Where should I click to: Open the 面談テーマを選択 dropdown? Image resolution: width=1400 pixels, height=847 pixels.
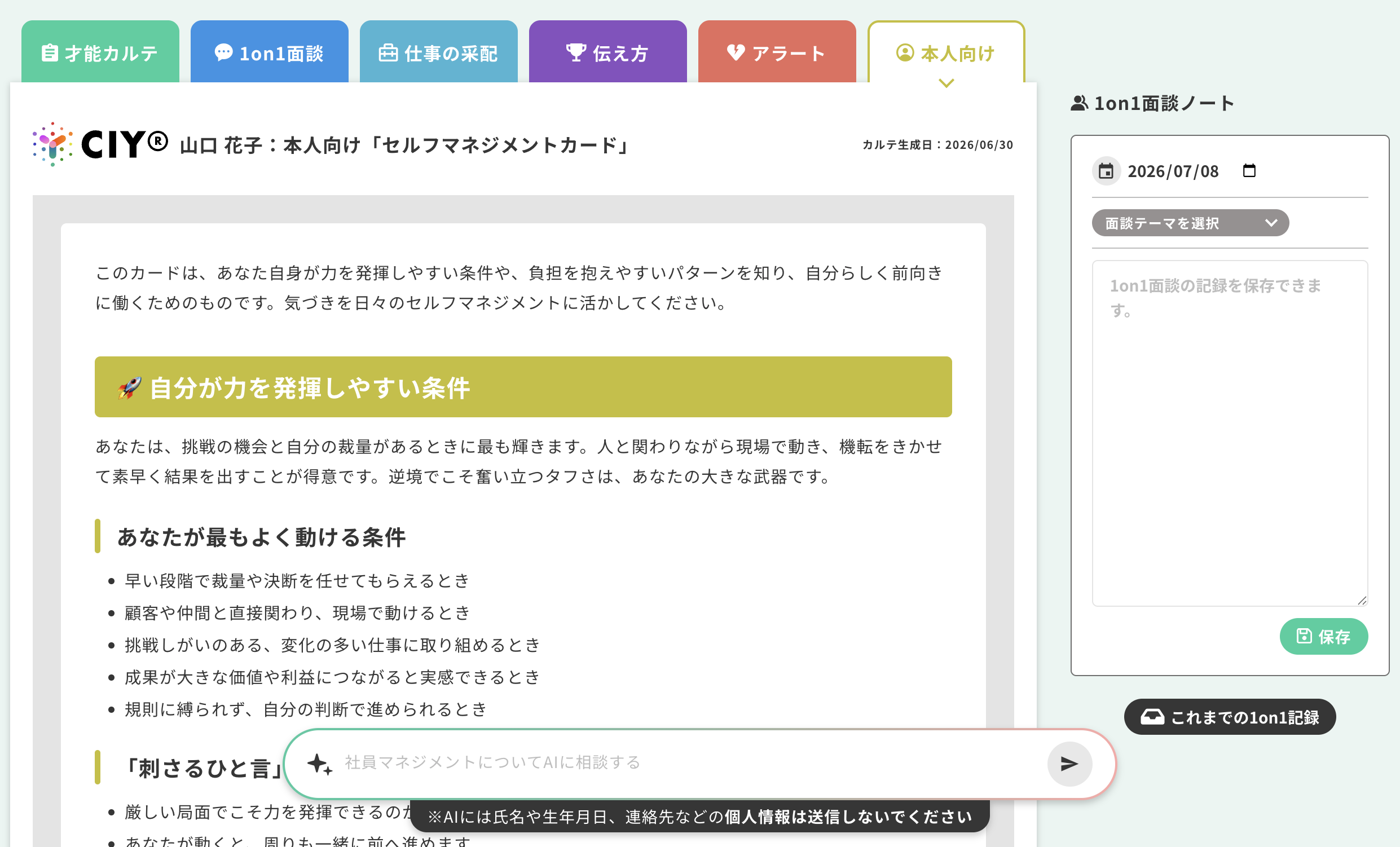pyautogui.click(x=1190, y=223)
